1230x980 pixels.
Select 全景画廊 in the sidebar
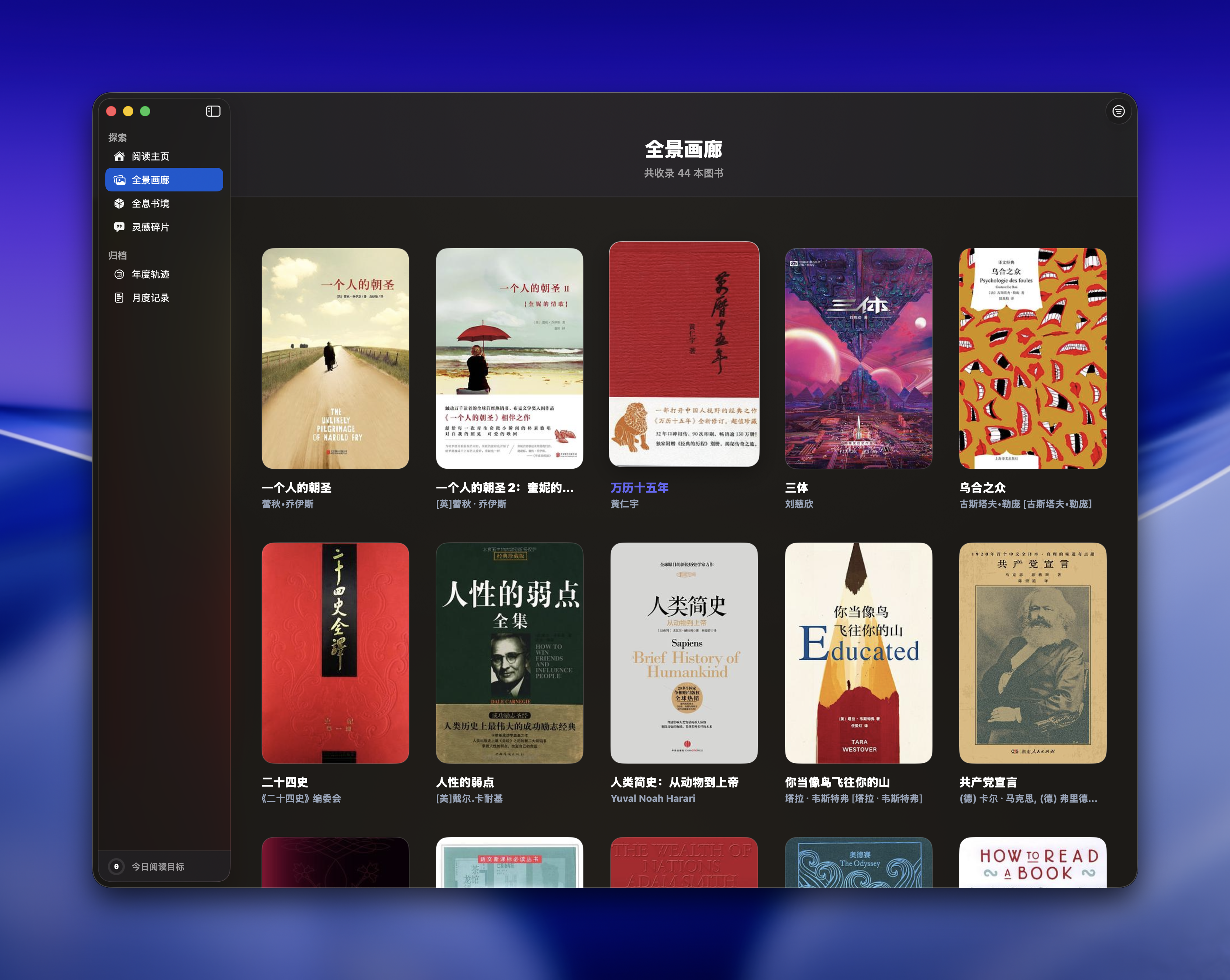coord(164,180)
